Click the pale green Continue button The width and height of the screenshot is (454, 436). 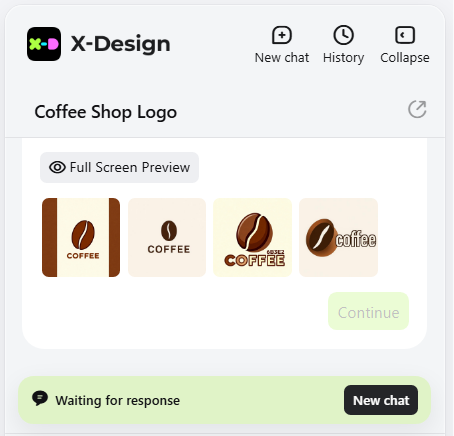pos(369,311)
